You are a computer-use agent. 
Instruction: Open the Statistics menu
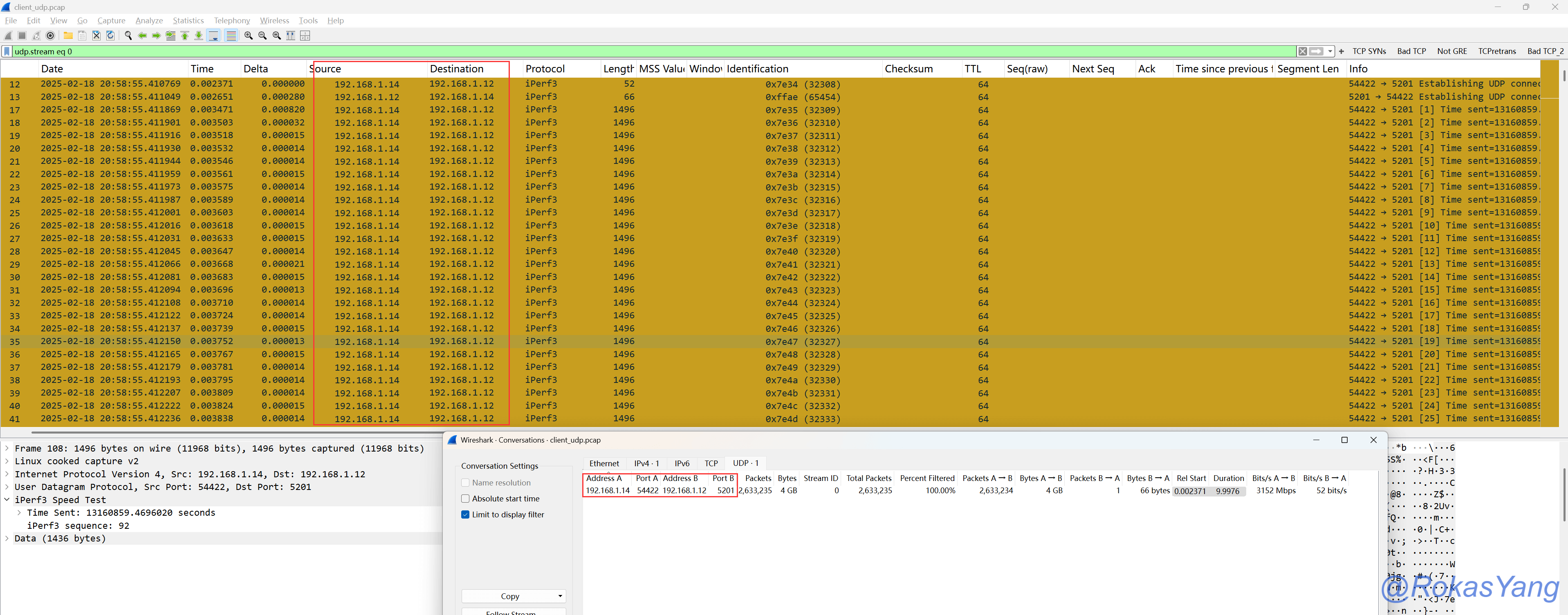(188, 21)
